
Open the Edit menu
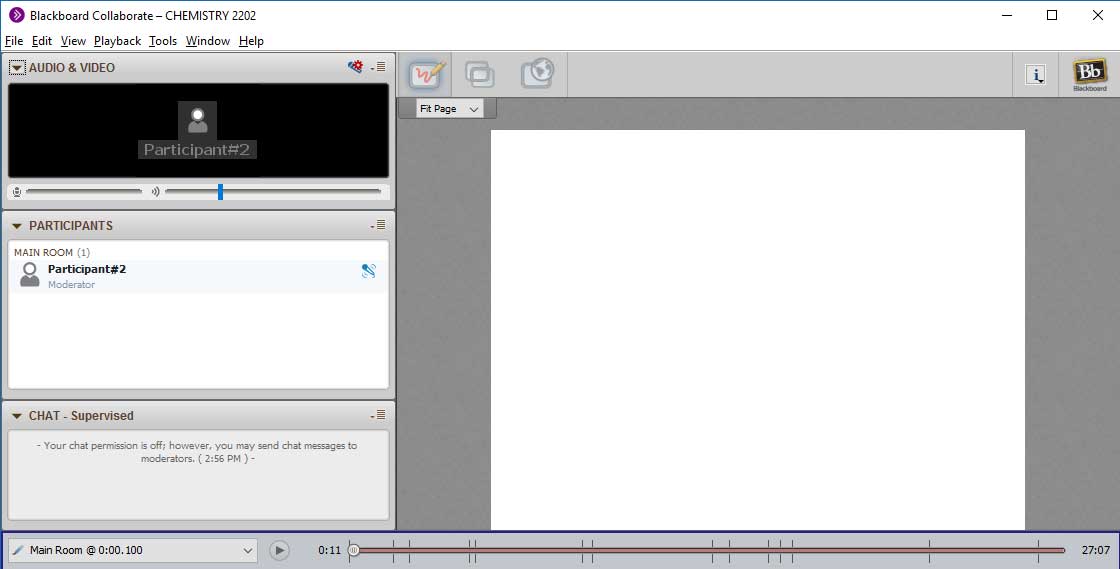(x=41, y=41)
